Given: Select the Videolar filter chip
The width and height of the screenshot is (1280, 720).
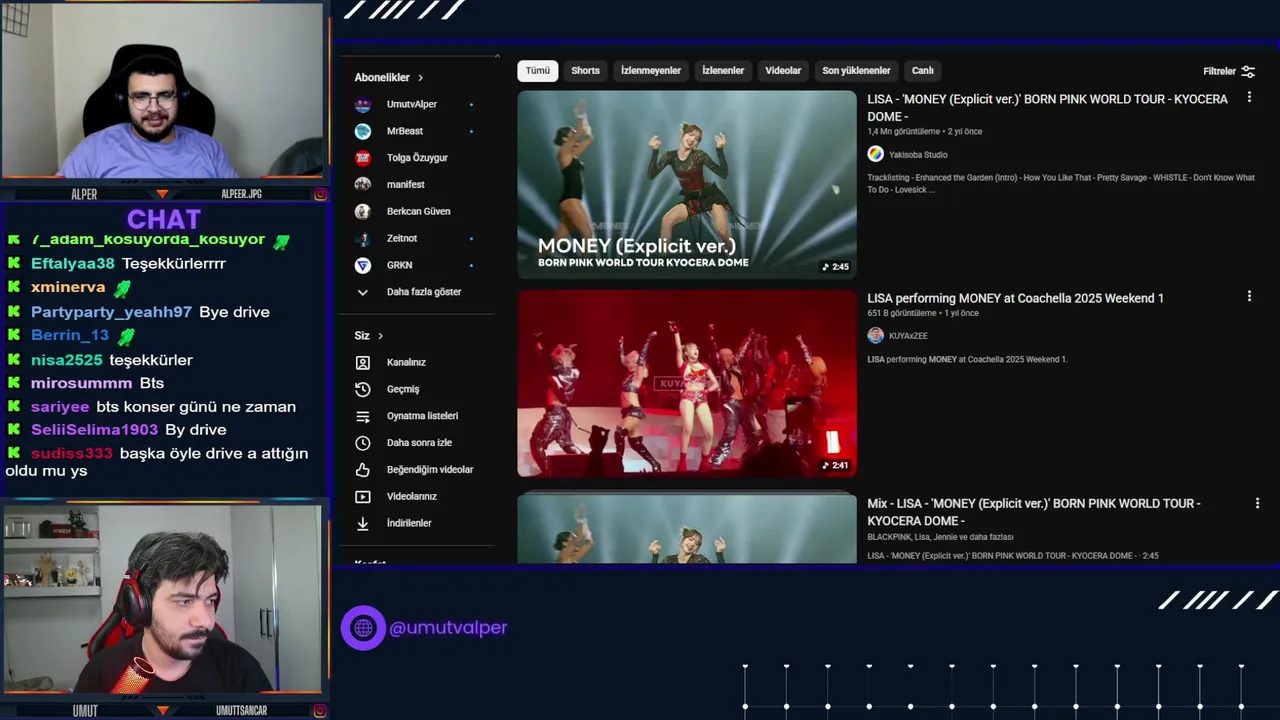Looking at the screenshot, I should pyautogui.click(x=783, y=71).
